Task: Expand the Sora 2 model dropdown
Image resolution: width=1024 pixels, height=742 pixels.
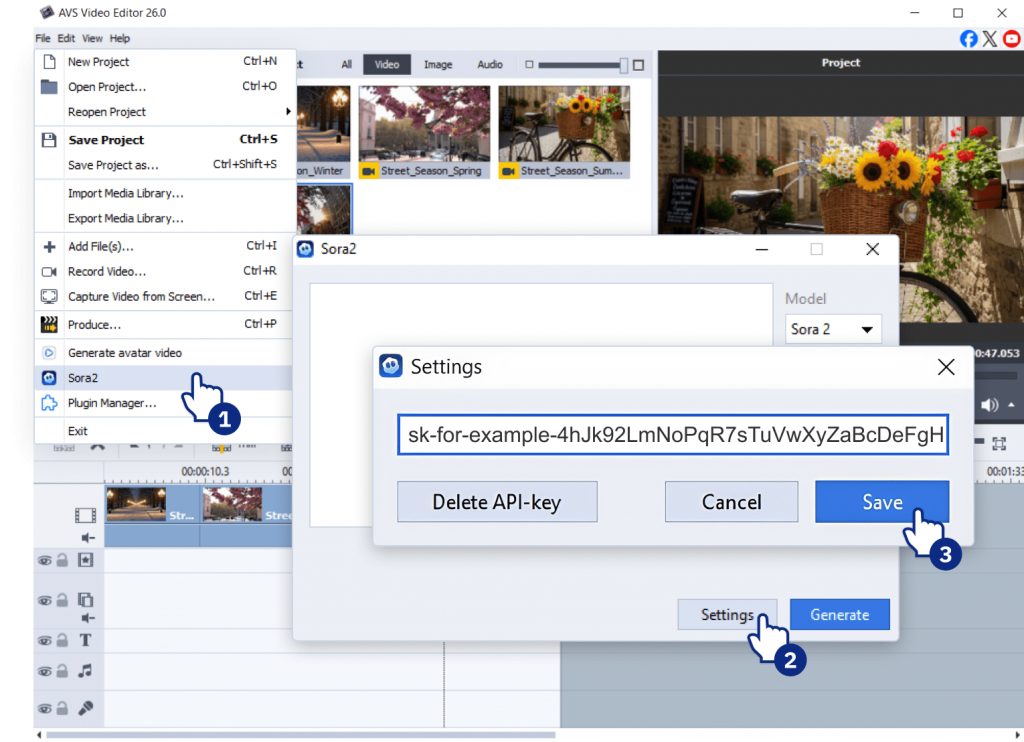Action: 833,329
